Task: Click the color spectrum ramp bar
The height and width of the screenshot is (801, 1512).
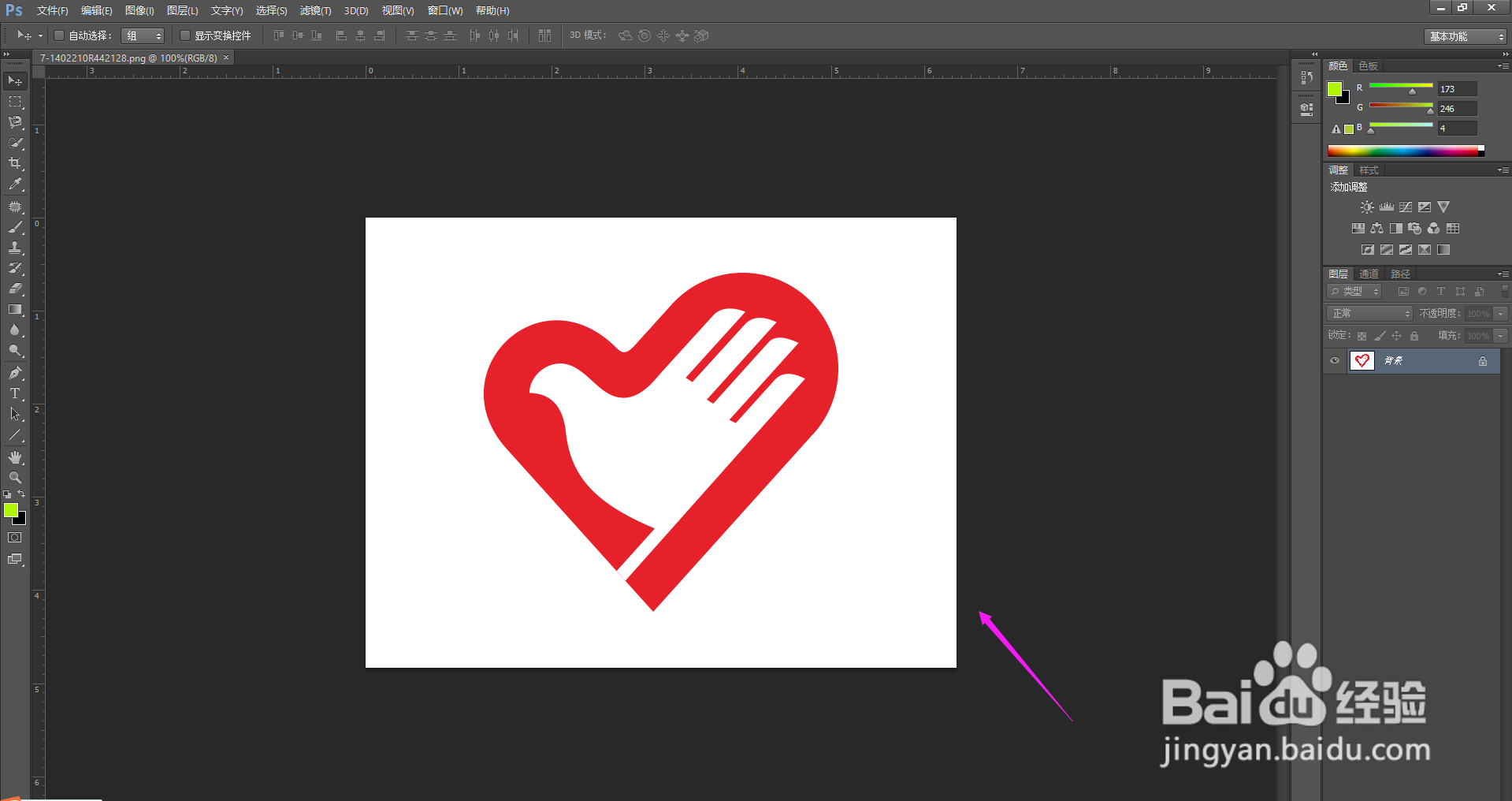Action: 1406,151
